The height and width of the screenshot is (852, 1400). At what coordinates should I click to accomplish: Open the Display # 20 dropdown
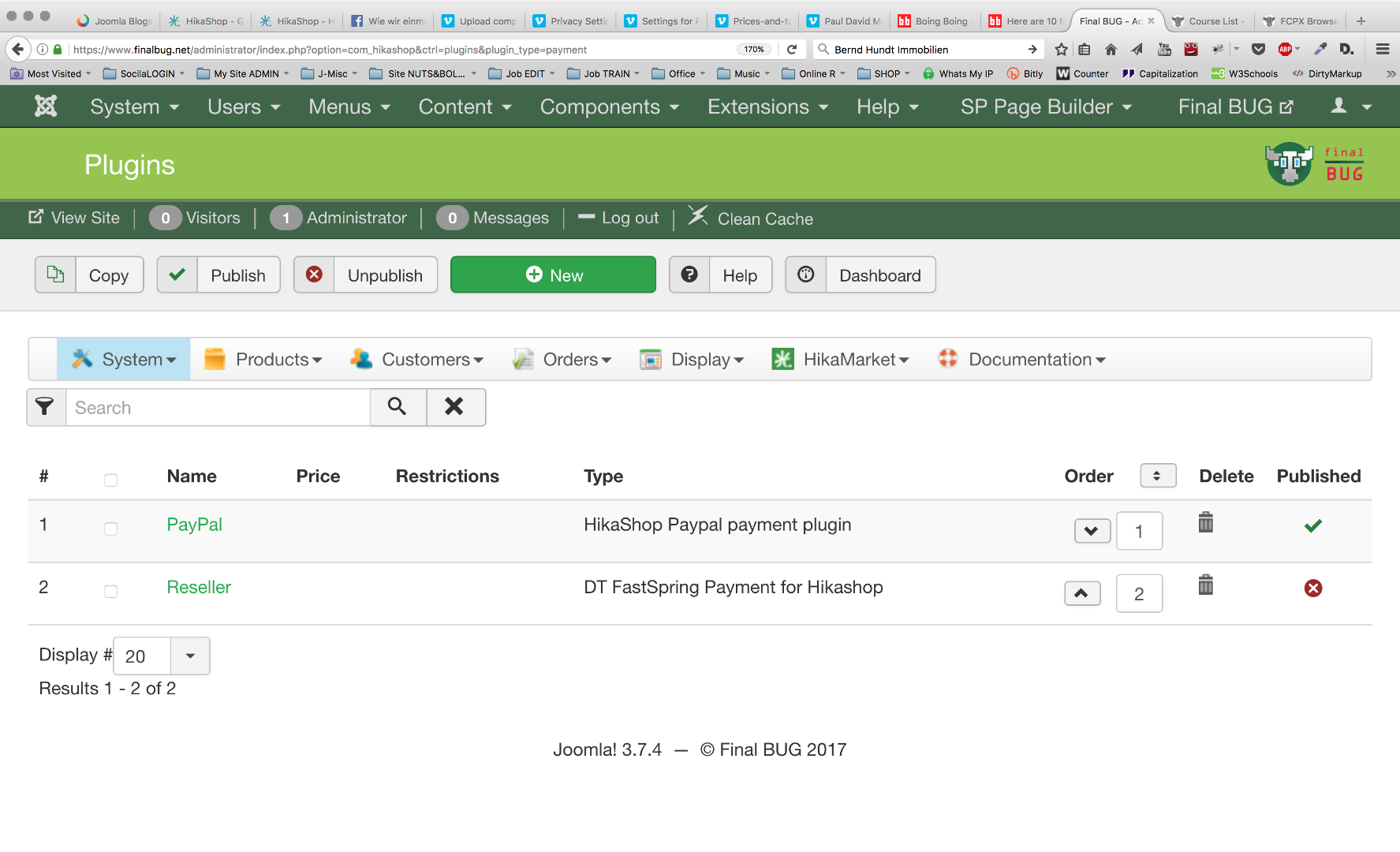click(x=162, y=656)
